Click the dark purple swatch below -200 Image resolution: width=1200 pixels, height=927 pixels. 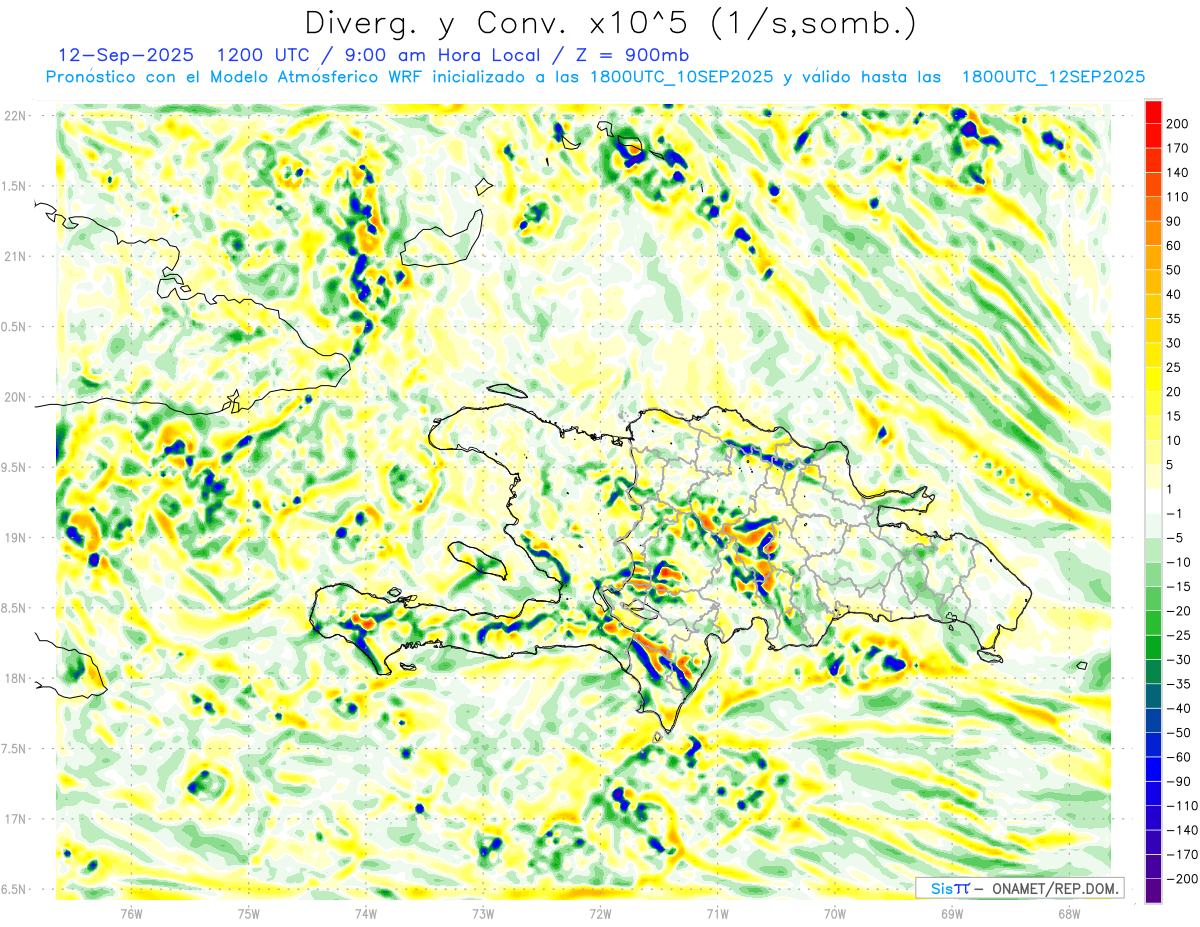(1153, 890)
